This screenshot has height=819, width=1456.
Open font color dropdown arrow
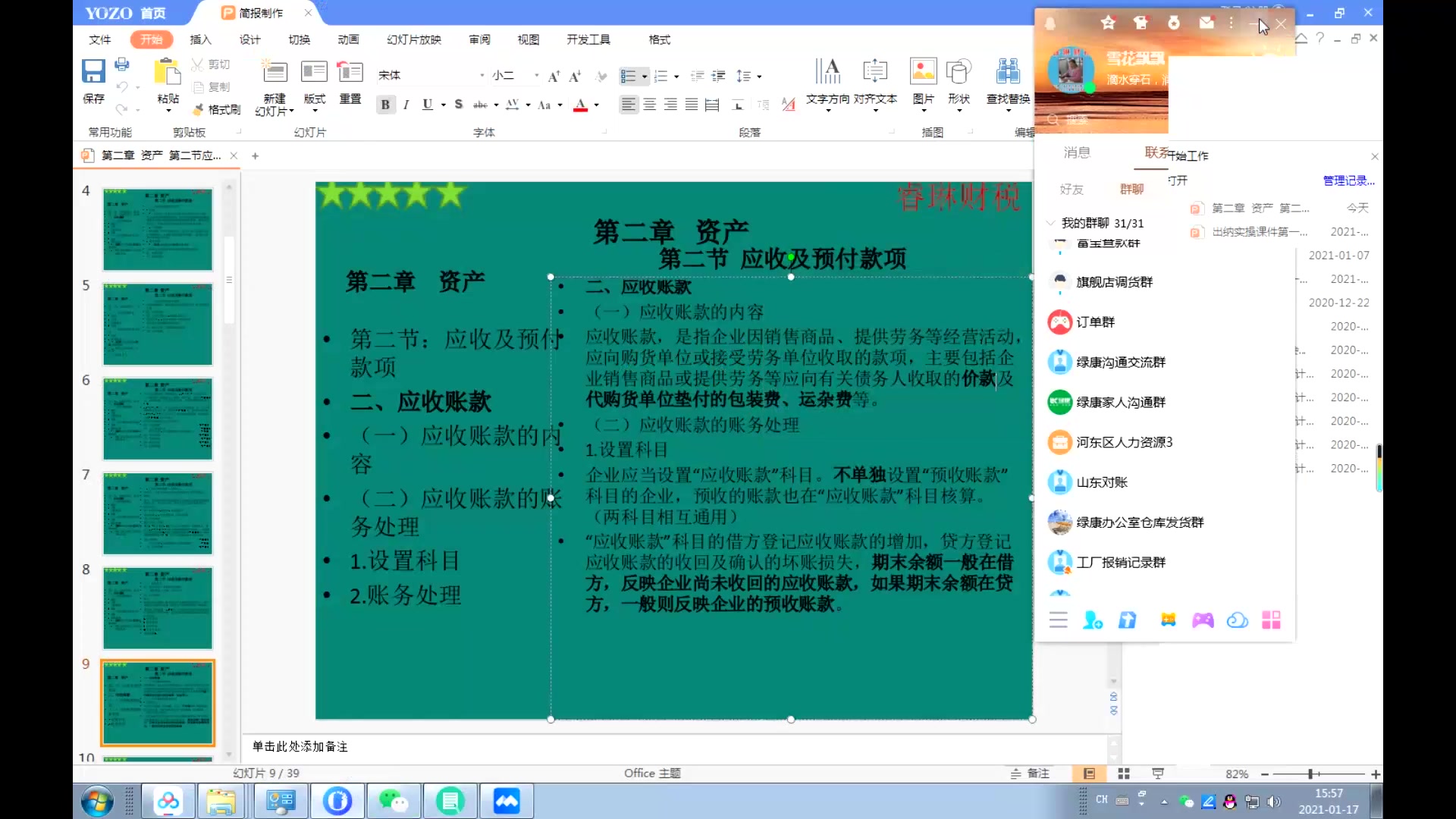click(597, 105)
